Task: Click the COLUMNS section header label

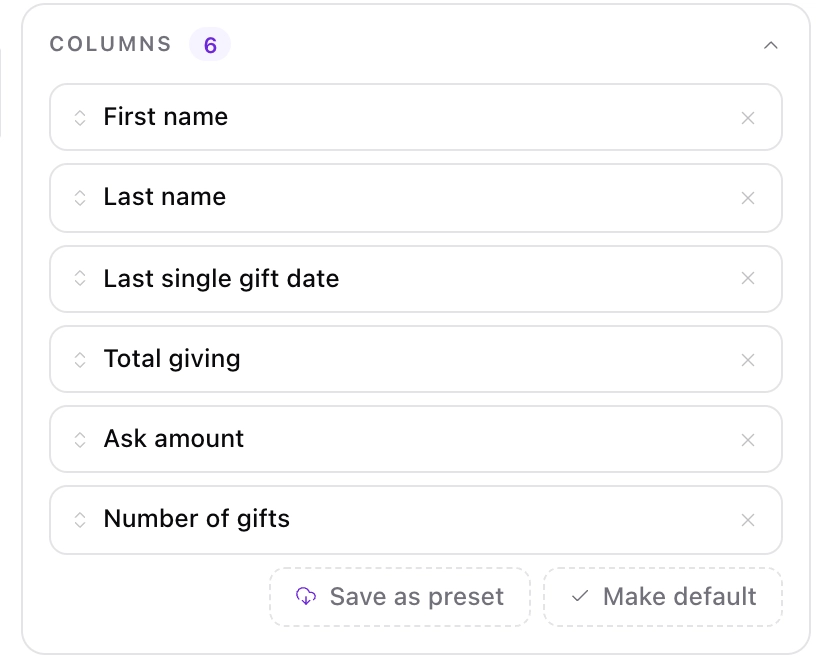Action: click(x=111, y=44)
